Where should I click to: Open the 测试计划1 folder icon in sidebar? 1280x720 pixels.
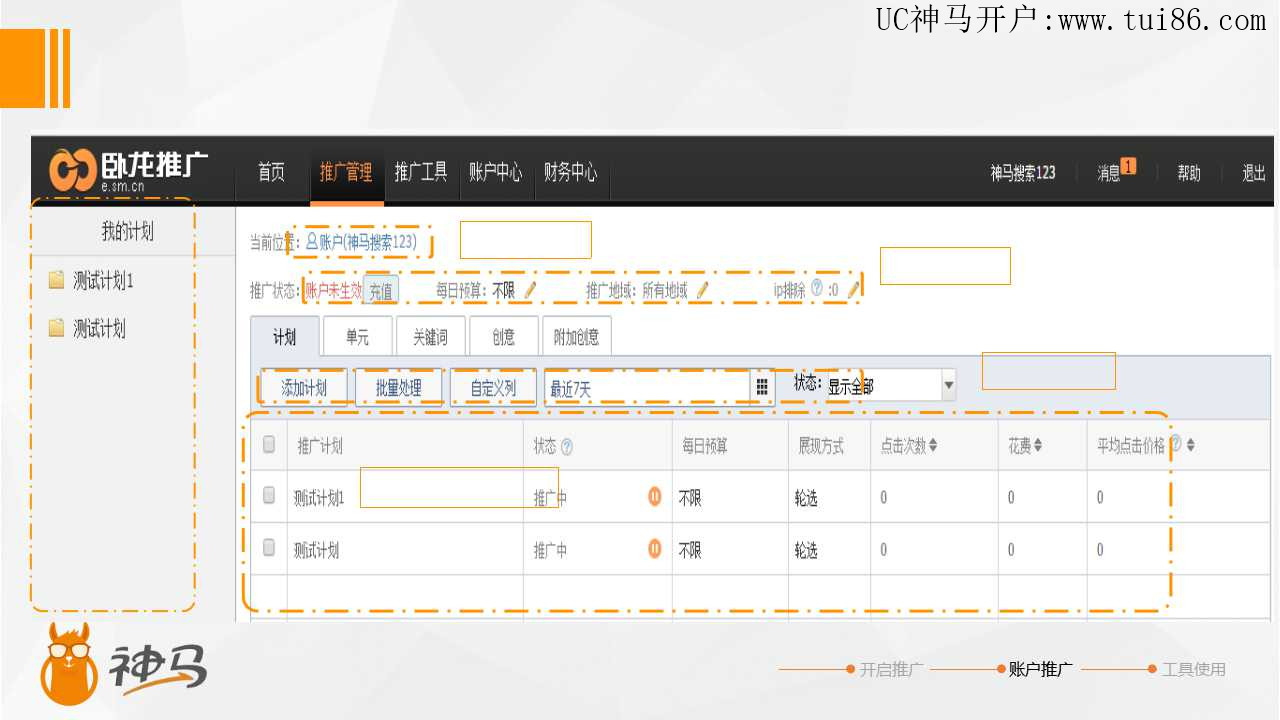[x=57, y=280]
